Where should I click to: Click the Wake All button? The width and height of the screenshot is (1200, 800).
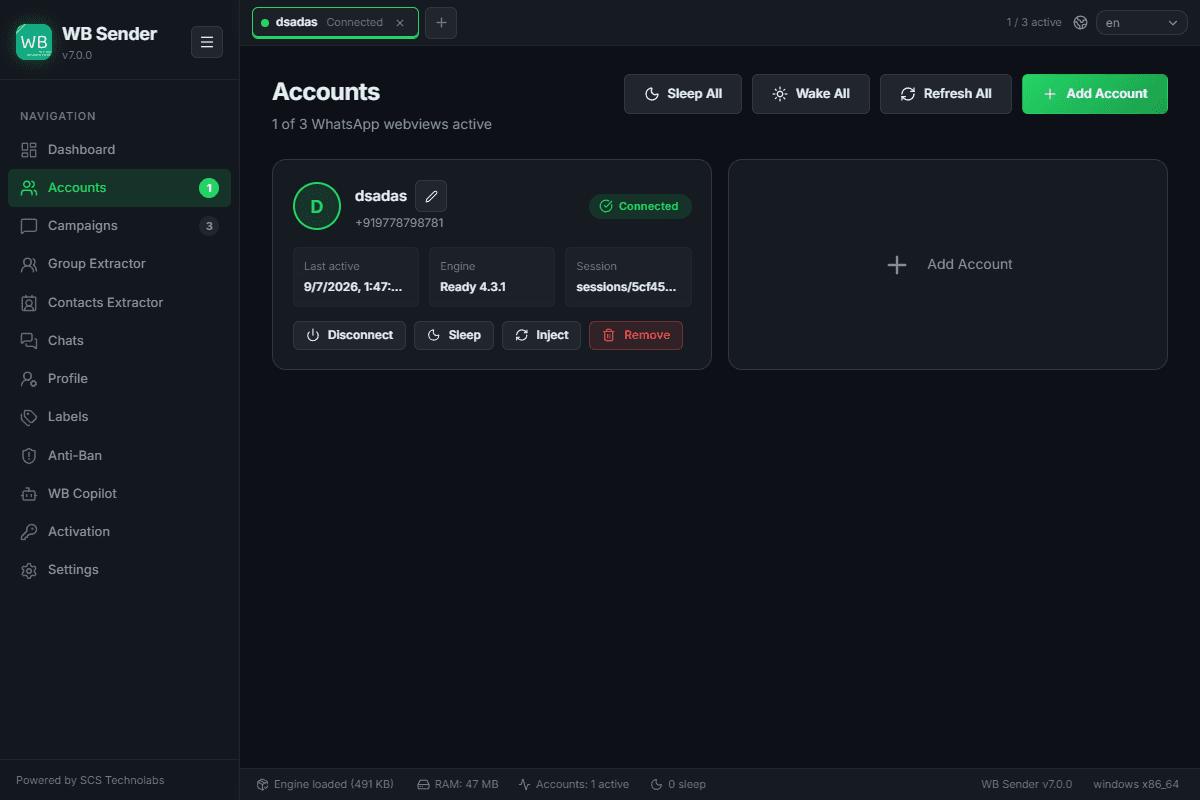[811, 93]
